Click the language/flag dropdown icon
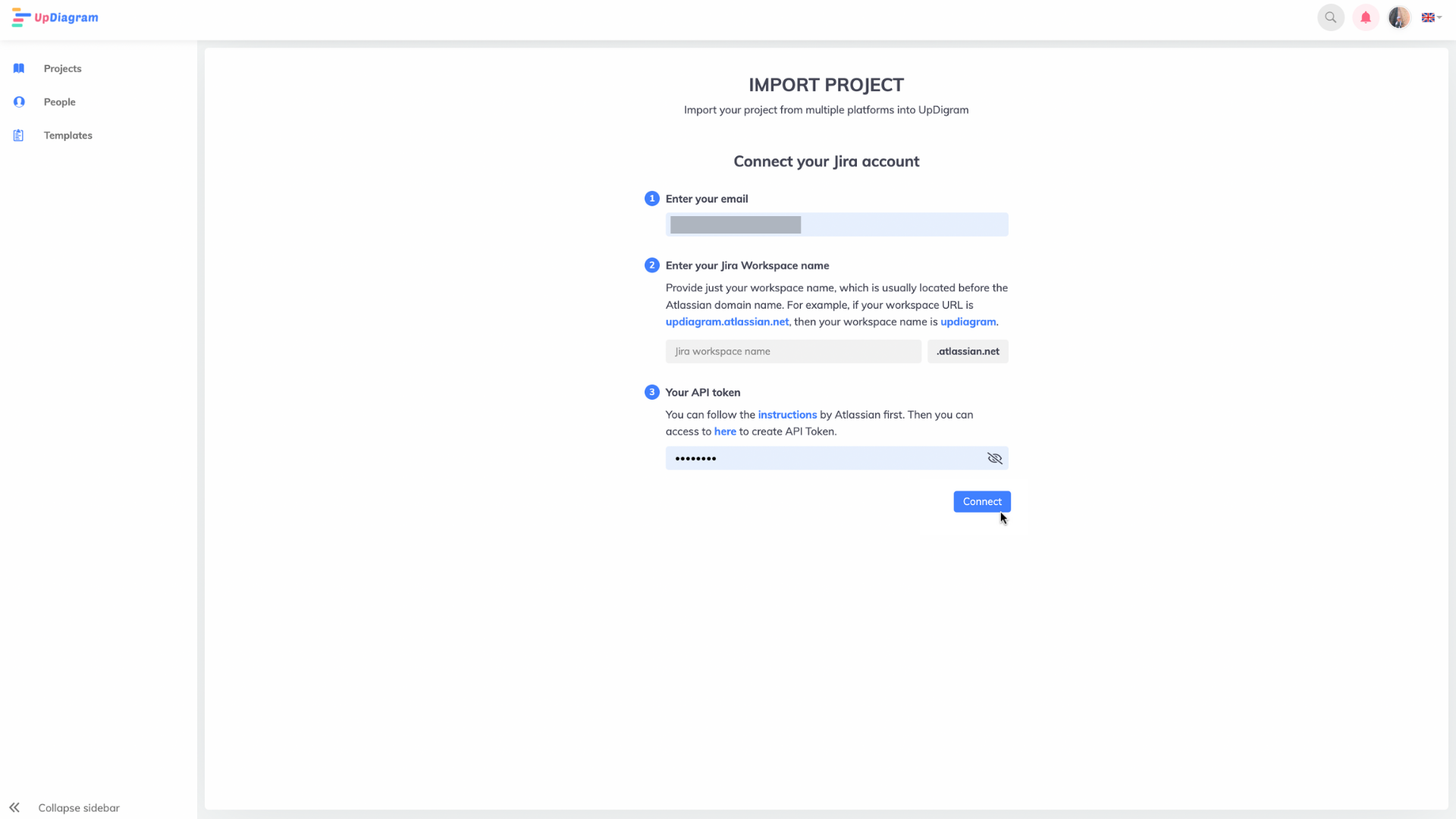 tap(1432, 17)
